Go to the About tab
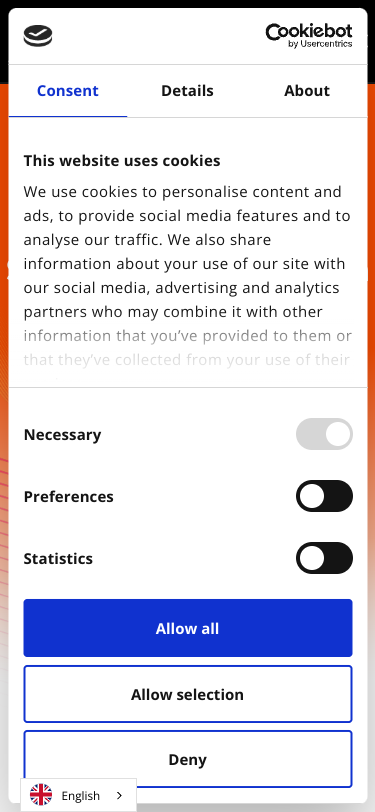The image size is (375, 812). click(307, 91)
